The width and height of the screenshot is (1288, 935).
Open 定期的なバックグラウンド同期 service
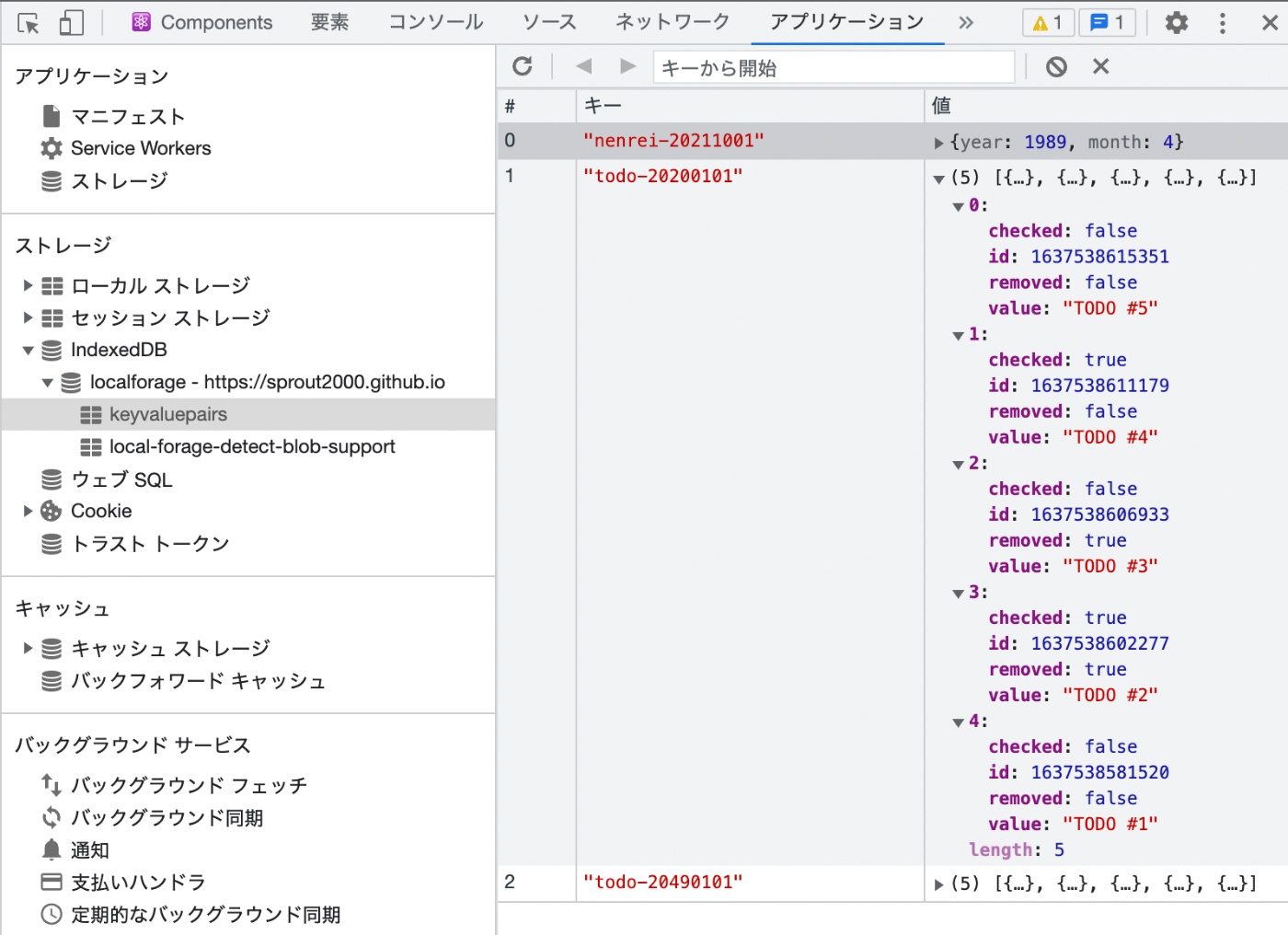pos(206,915)
